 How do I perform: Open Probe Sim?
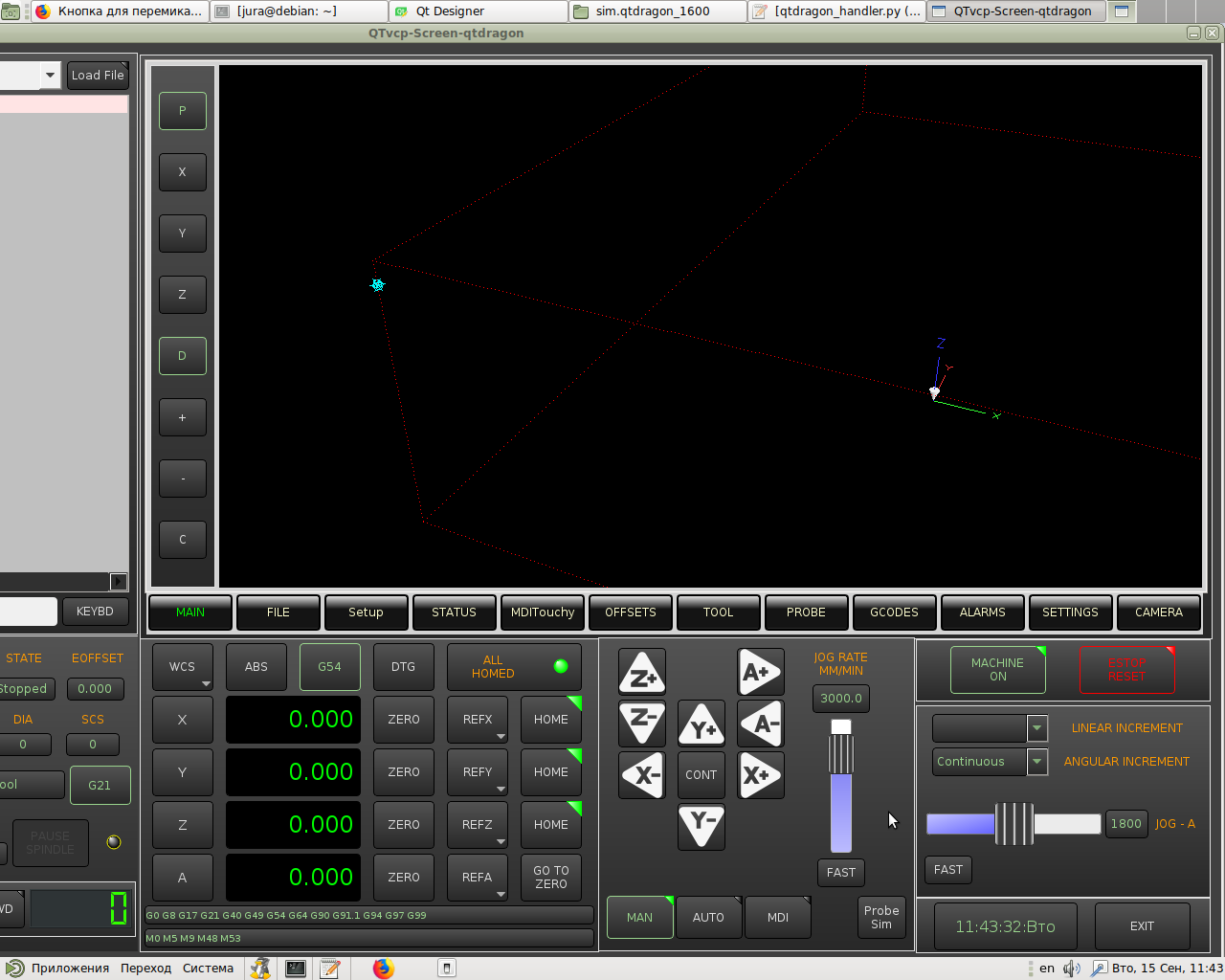tap(881, 918)
